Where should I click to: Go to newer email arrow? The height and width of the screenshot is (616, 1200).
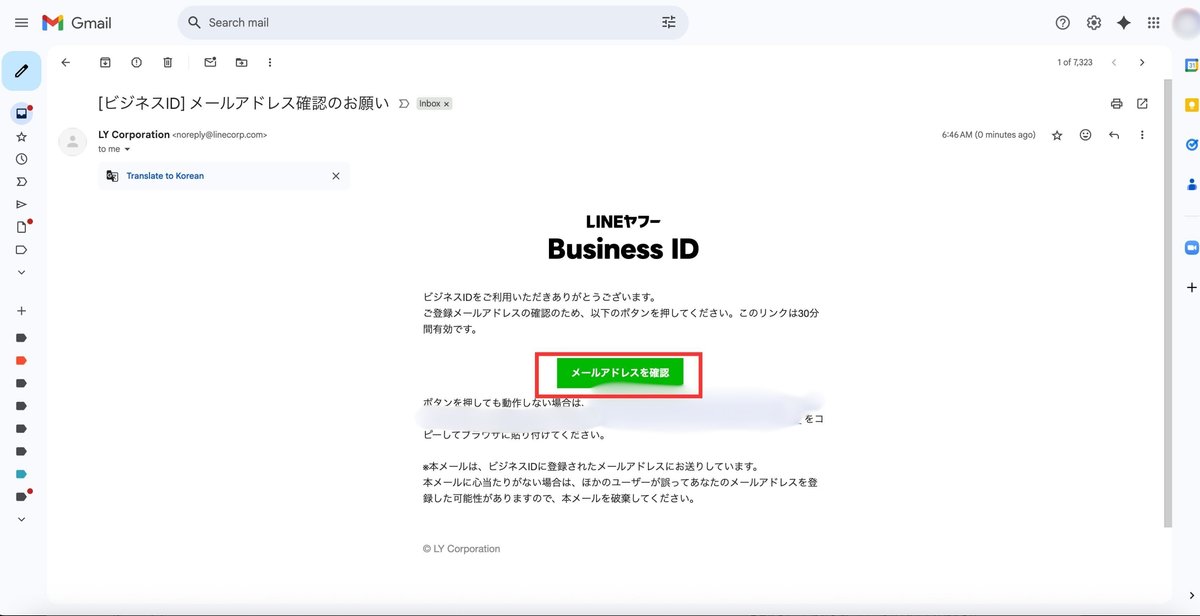[x=1114, y=62]
